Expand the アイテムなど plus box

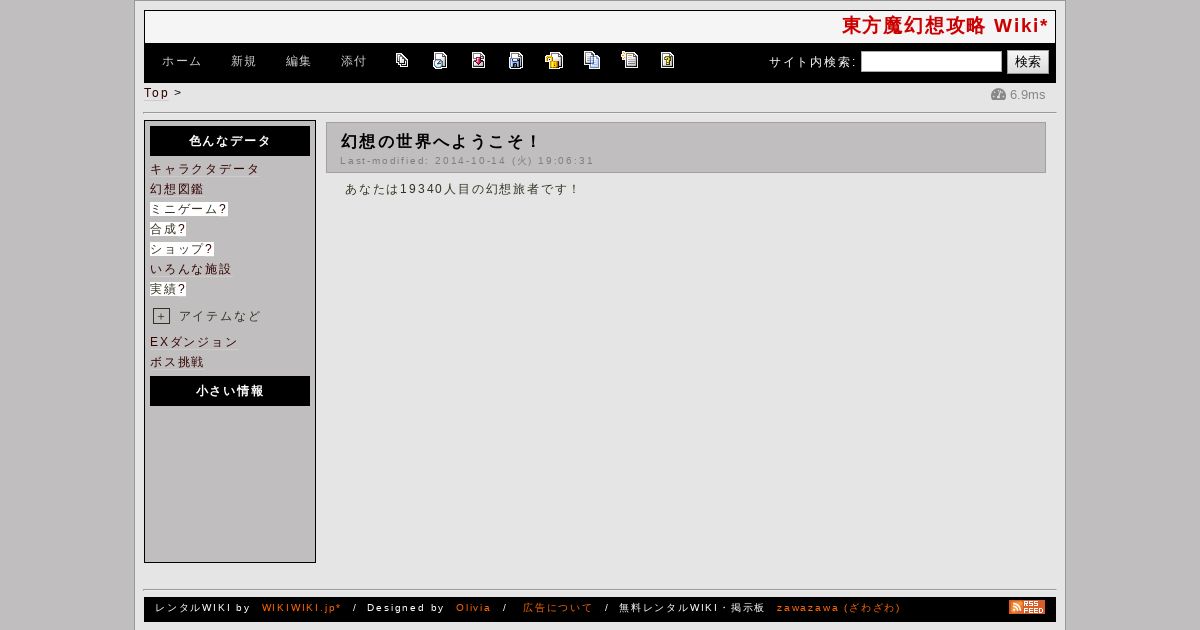tap(161, 316)
